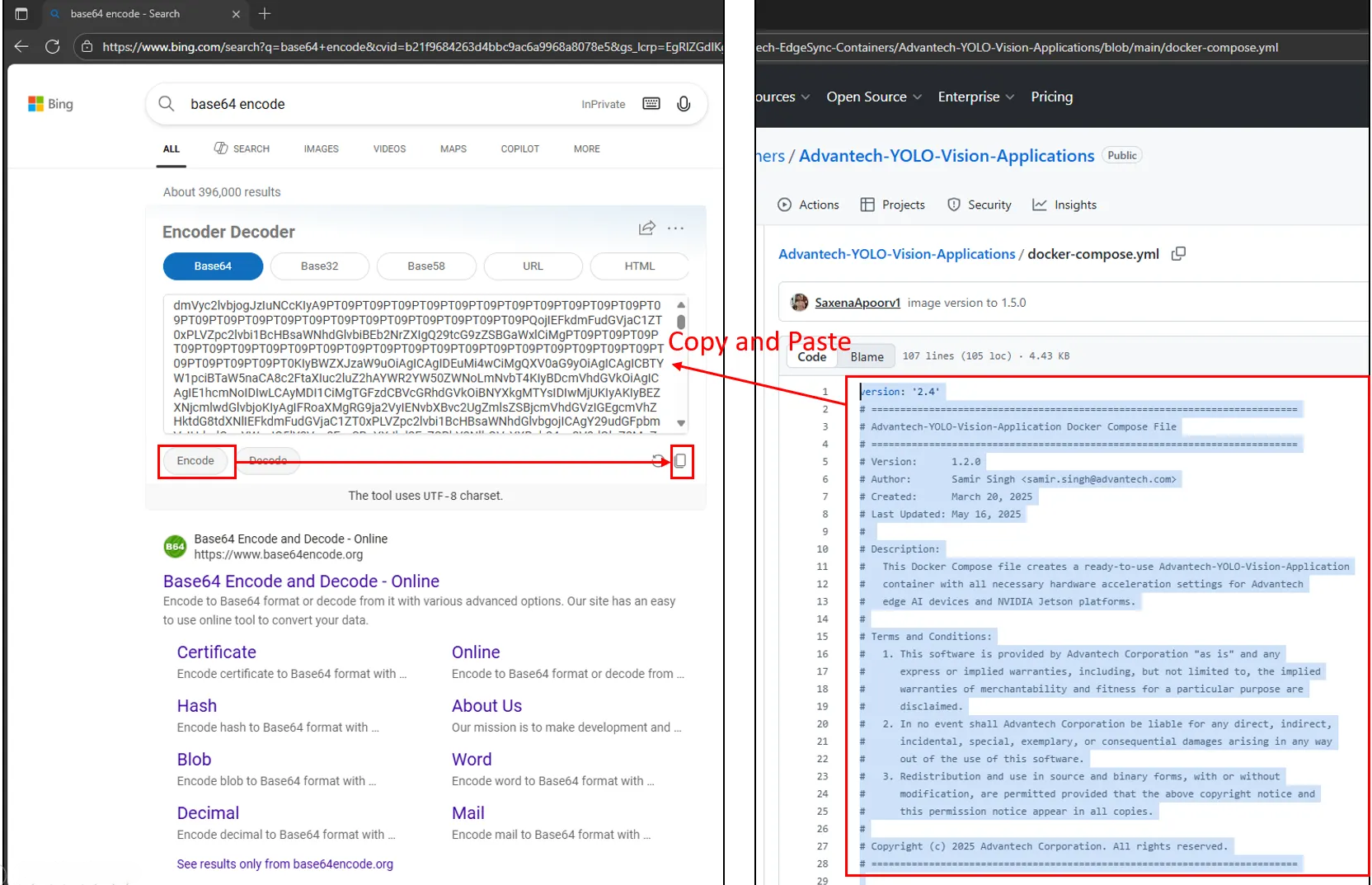Switch to the IMAGES search tab
This screenshot has height=885, width=1372.
[x=321, y=148]
